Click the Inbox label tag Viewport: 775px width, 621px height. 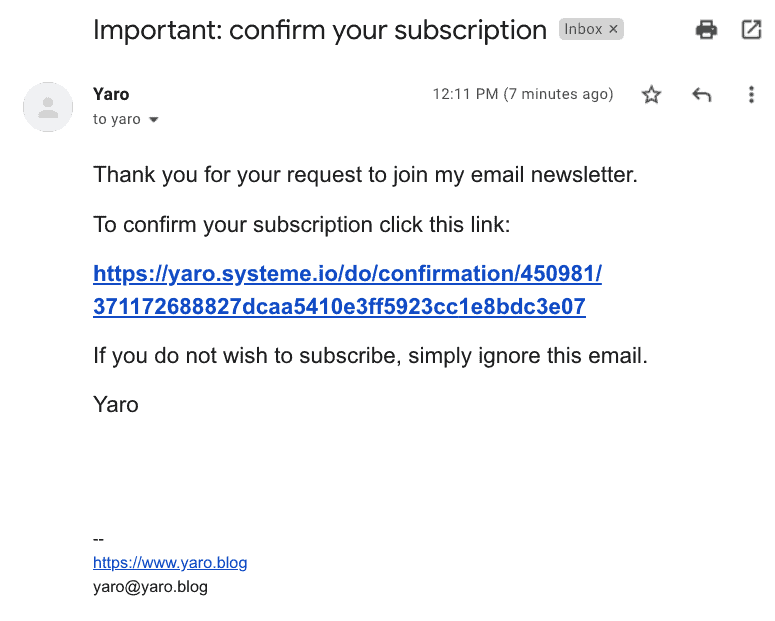tap(583, 30)
